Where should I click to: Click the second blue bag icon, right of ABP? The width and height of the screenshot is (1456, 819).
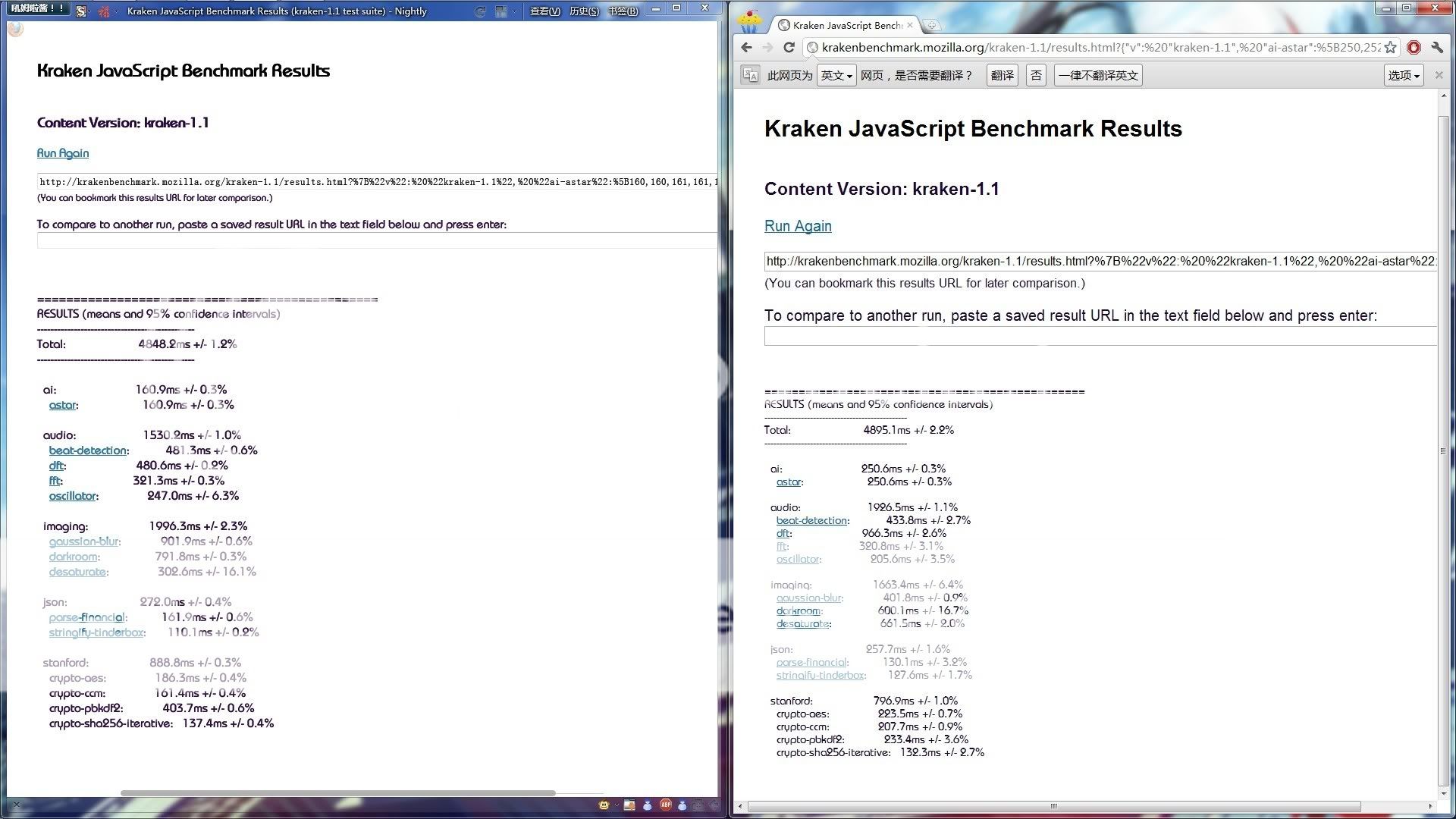pyautogui.click(x=682, y=805)
